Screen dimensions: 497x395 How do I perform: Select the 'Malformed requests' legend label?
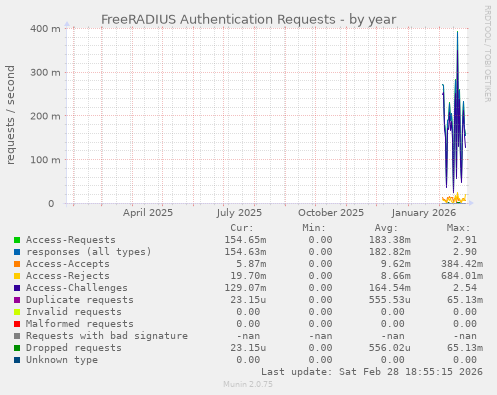[80, 324]
